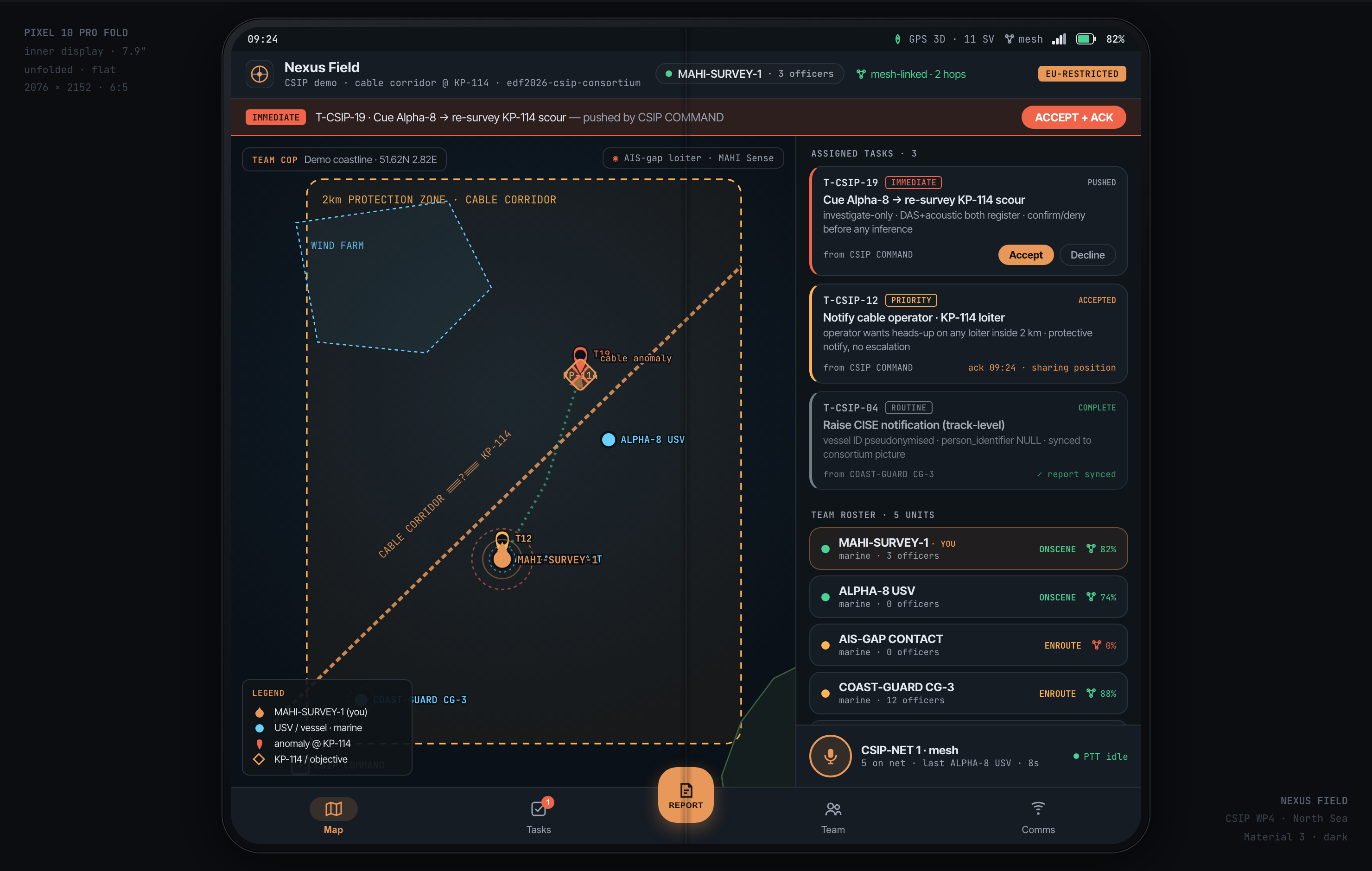The image size is (1372, 871).
Task: Tap the push-to-talk microphone icon
Action: pos(830,756)
